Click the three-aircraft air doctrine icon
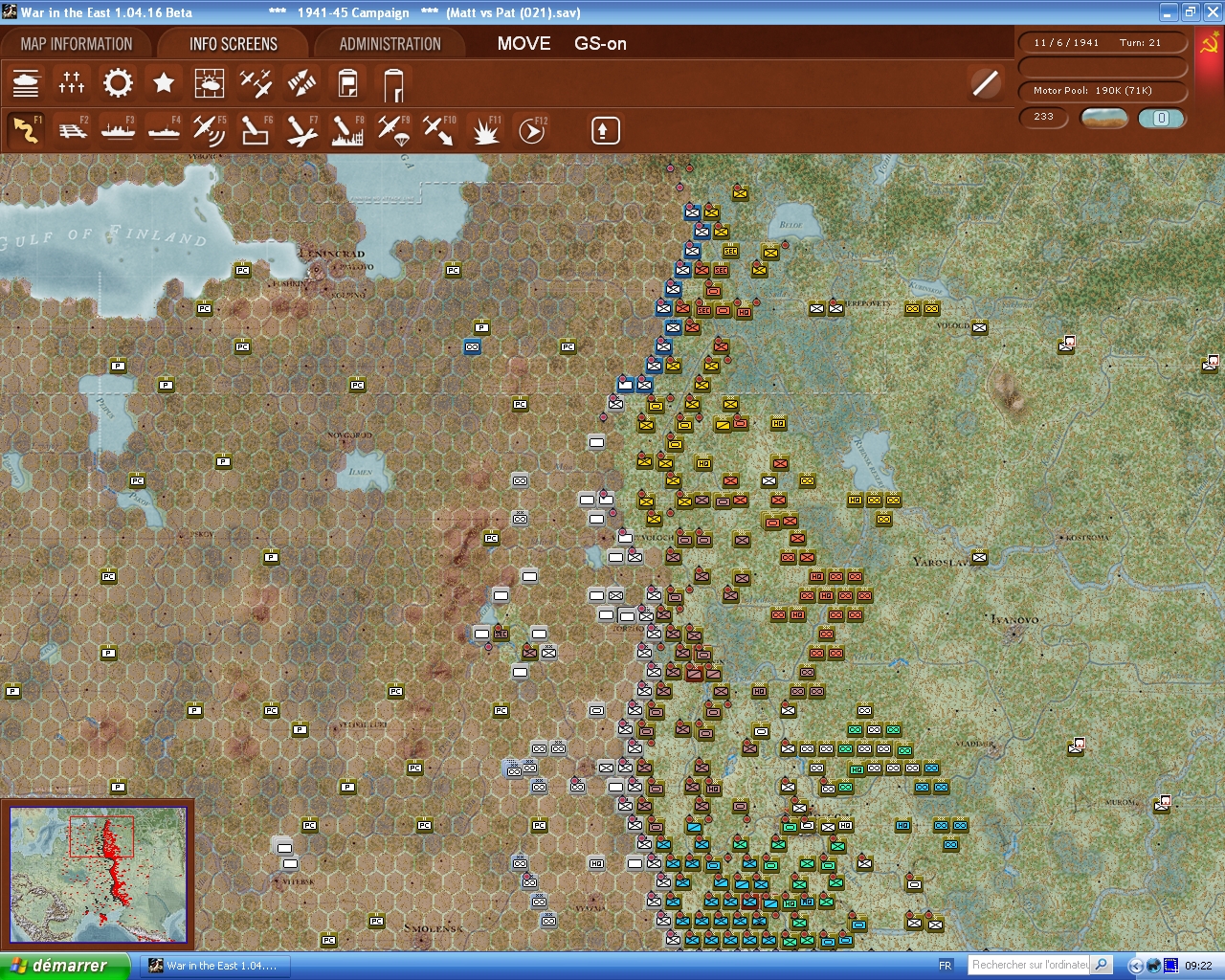 coord(256,83)
